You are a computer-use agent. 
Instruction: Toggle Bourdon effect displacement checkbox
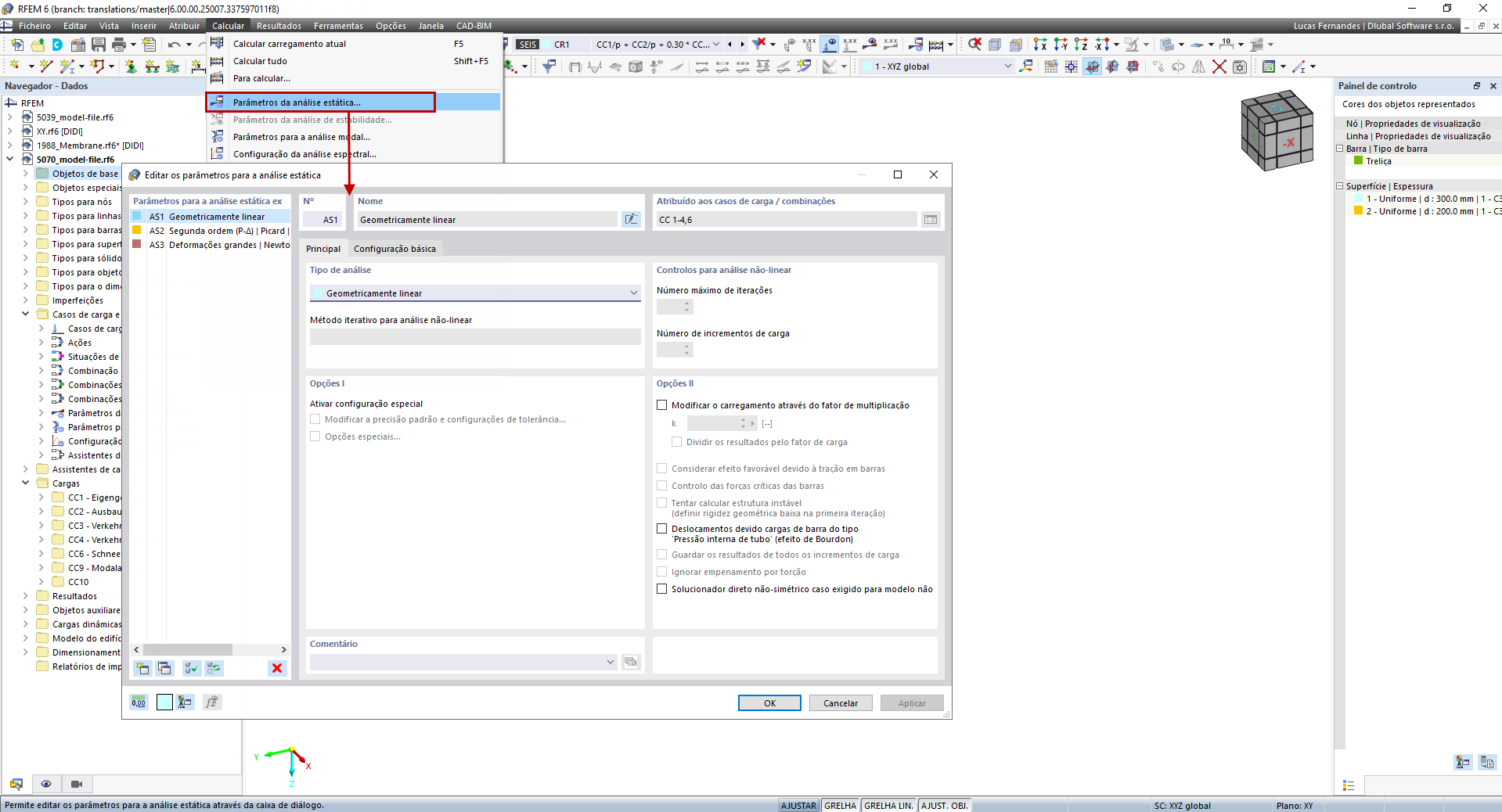click(x=662, y=529)
